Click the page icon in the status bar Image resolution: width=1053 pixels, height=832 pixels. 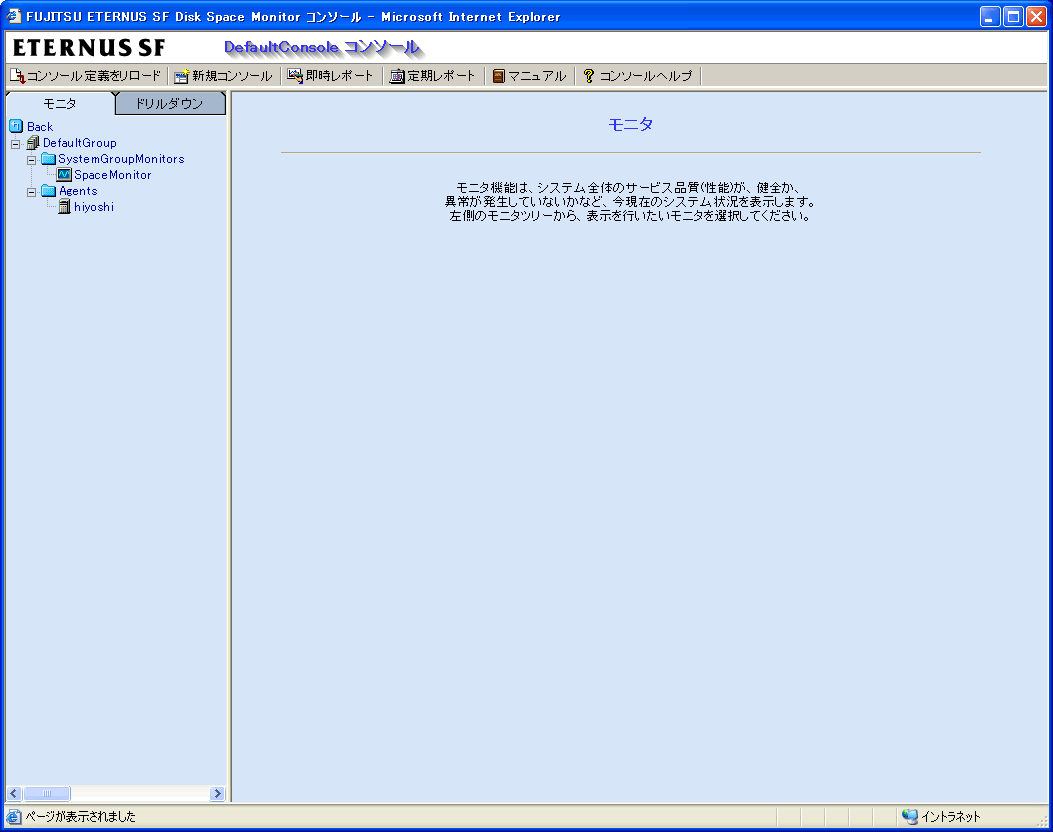[x=13, y=817]
